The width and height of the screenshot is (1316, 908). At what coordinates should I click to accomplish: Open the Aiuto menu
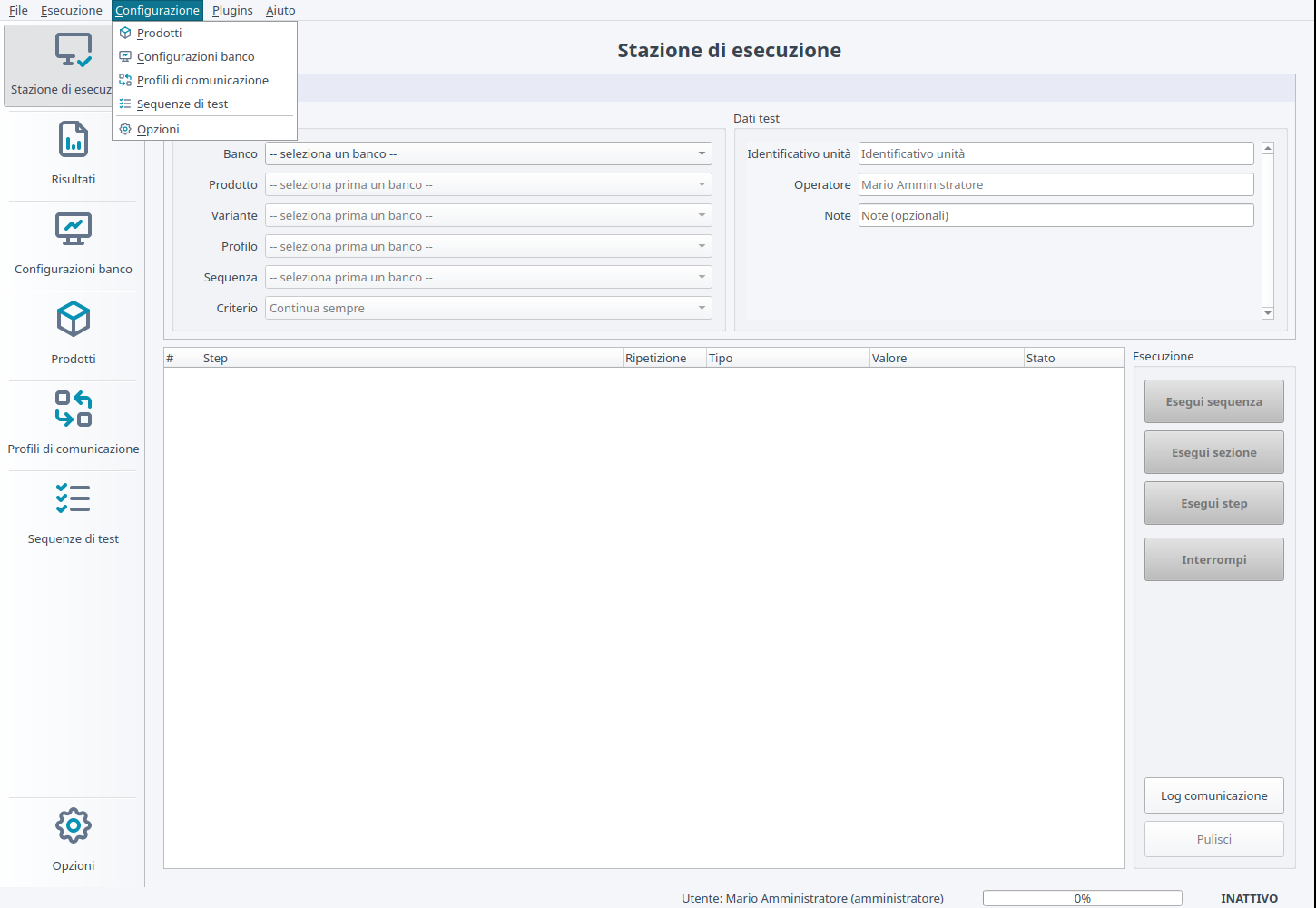280,10
